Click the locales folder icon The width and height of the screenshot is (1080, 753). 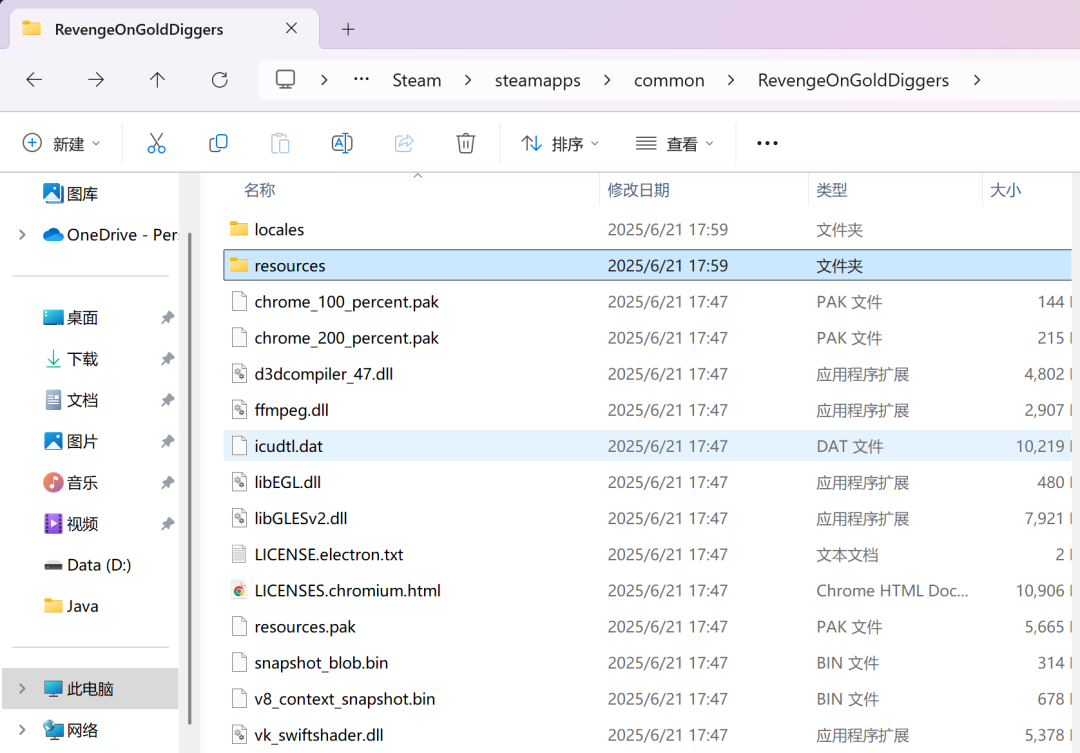point(239,229)
